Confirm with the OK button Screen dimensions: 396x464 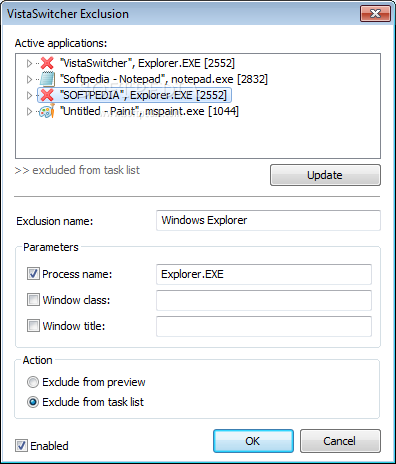253,441
